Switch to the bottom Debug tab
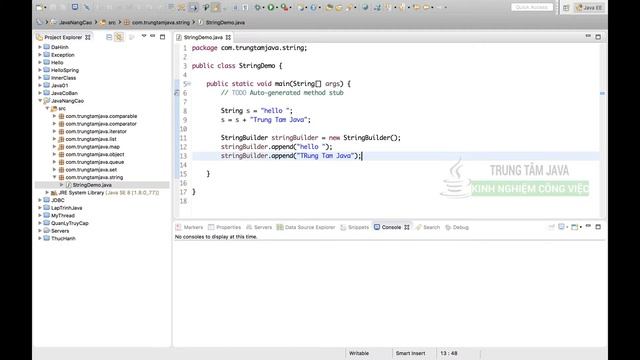 [x=457, y=227]
